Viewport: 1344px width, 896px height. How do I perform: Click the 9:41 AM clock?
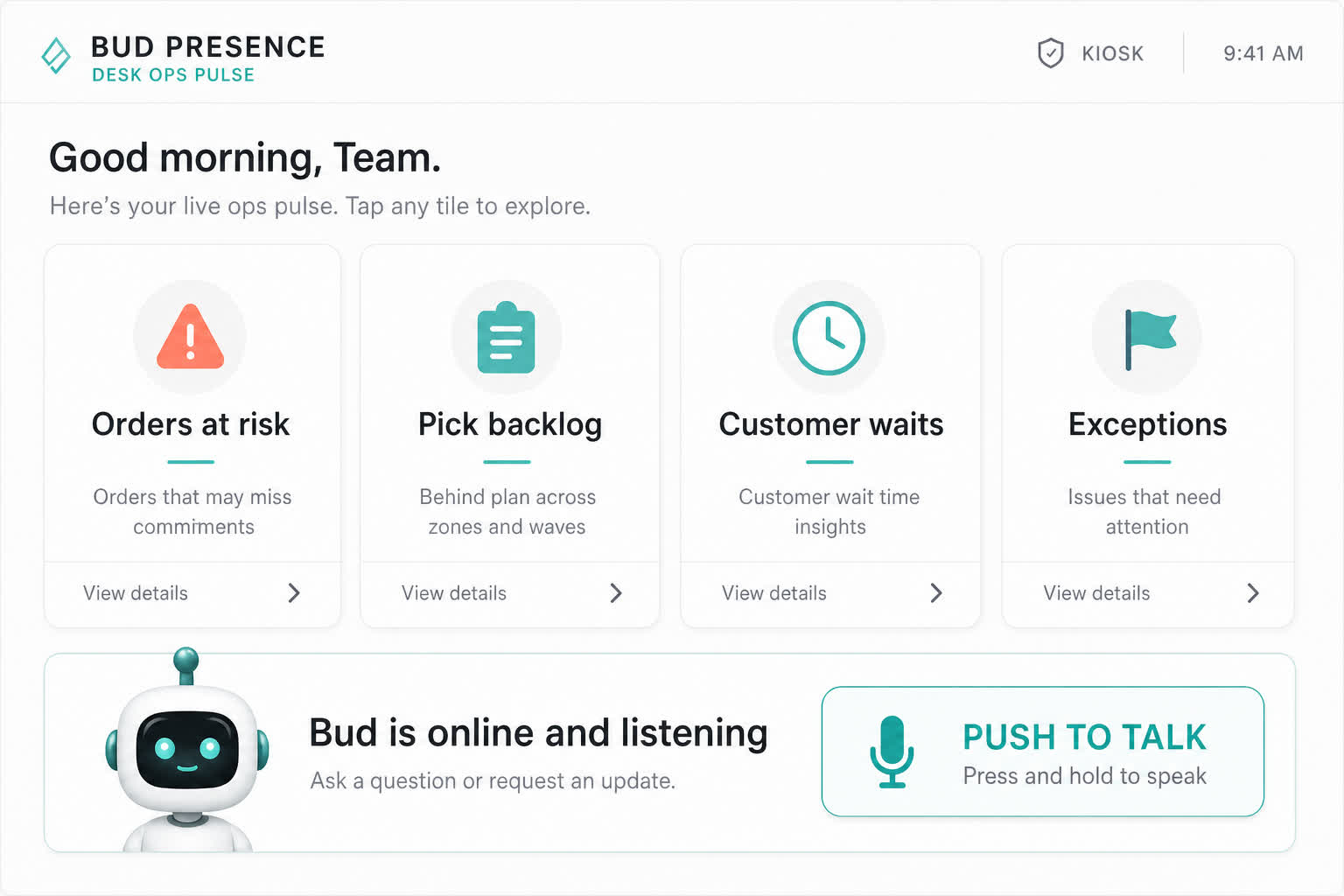(x=1263, y=53)
